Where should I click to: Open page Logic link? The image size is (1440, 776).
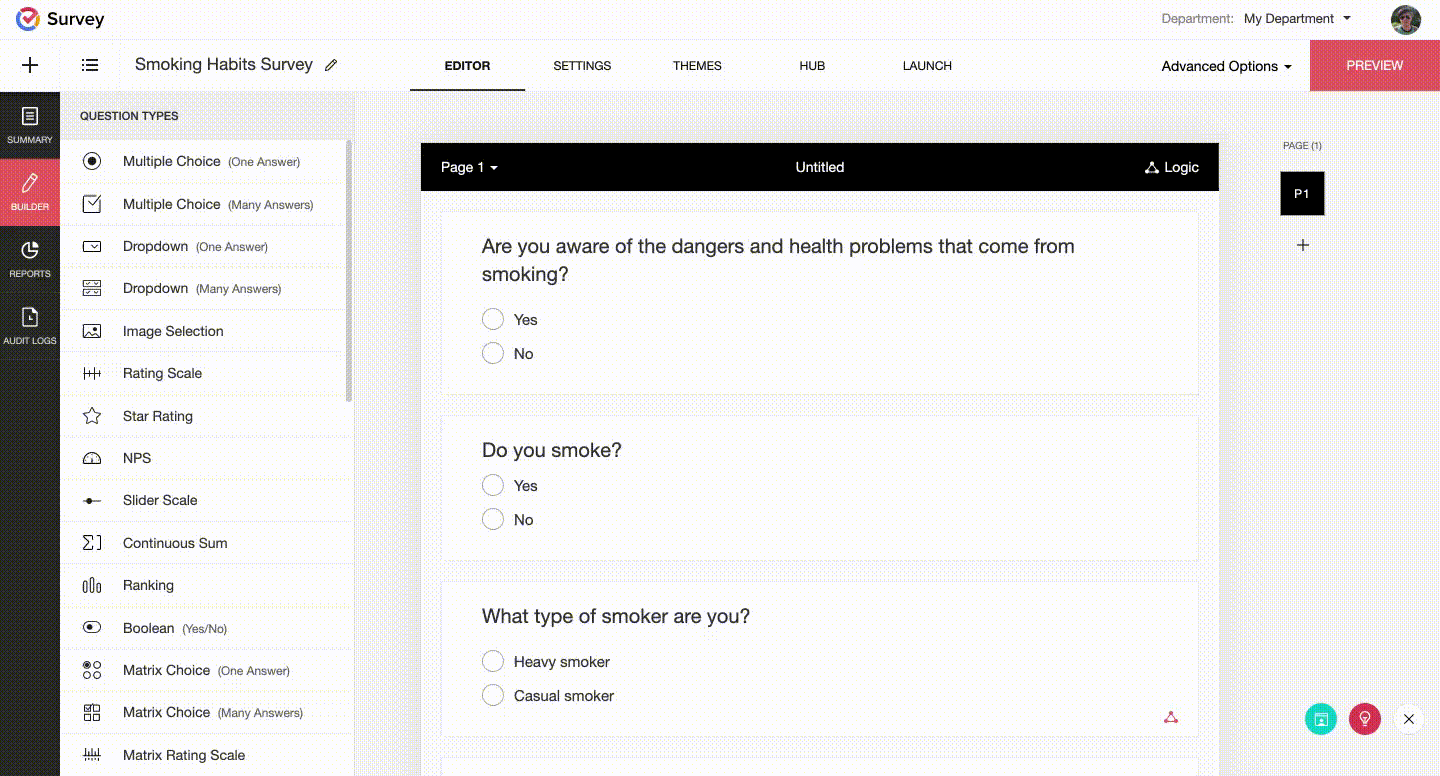(x=1171, y=167)
